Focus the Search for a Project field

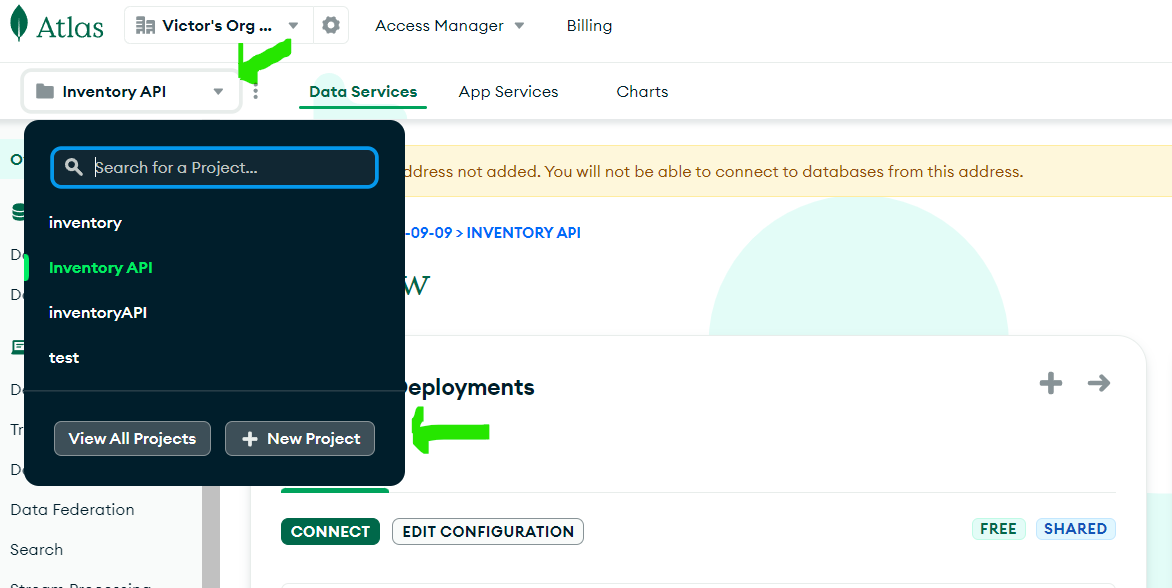(x=215, y=167)
